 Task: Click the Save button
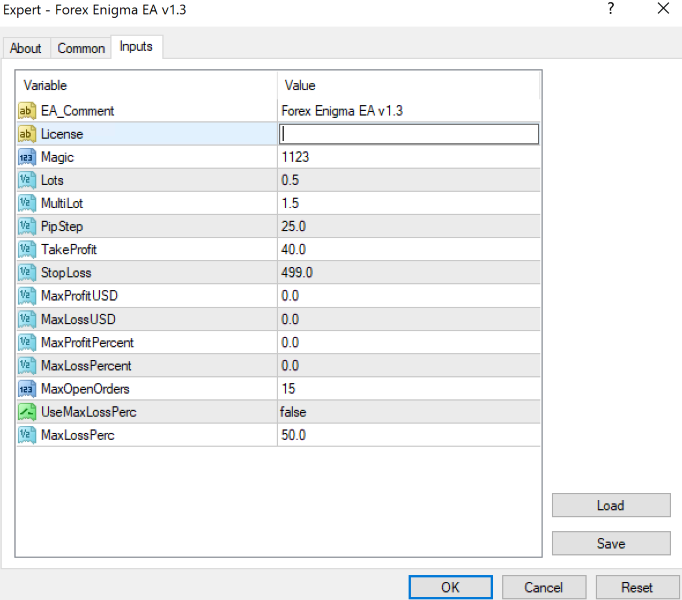click(610, 543)
